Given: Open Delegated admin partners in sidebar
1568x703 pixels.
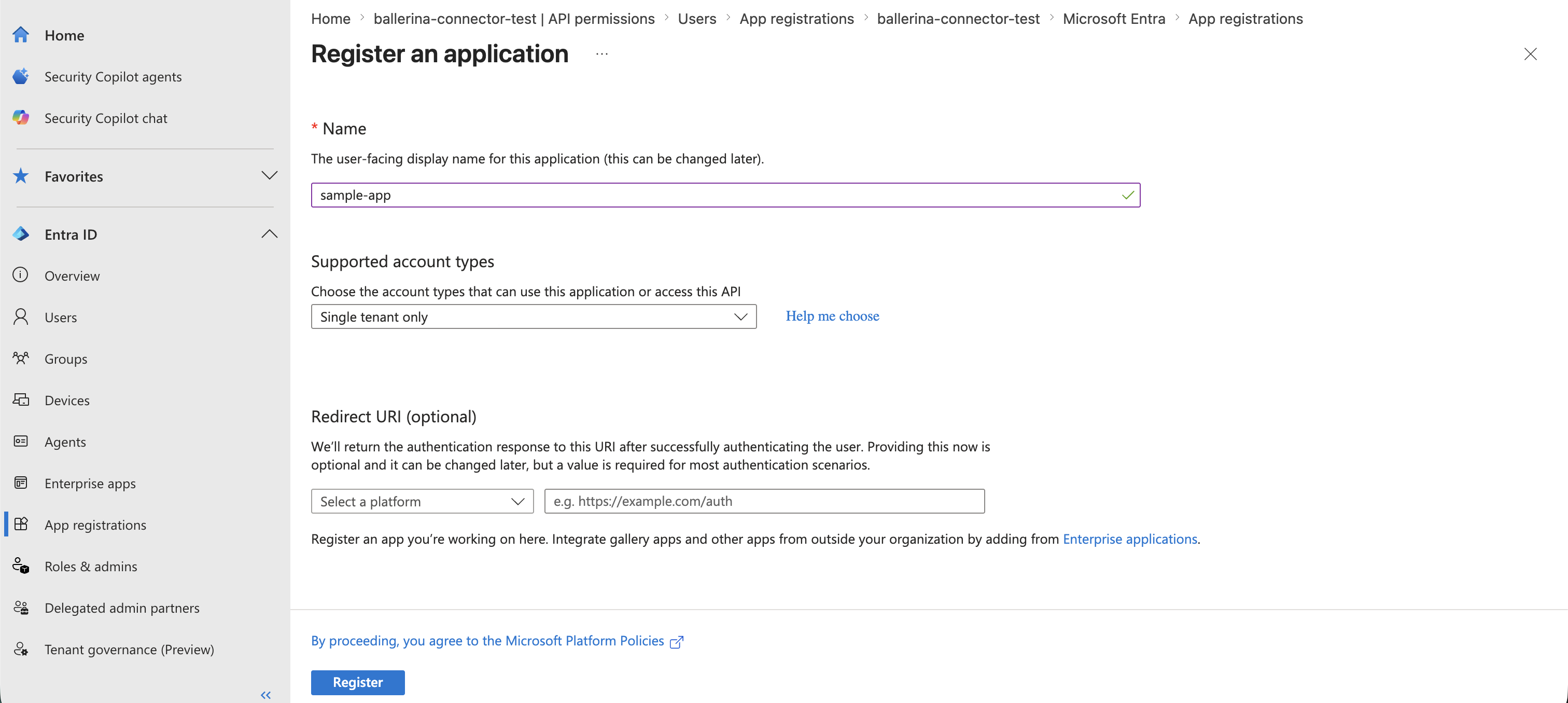Looking at the screenshot, I should (122, 608).
